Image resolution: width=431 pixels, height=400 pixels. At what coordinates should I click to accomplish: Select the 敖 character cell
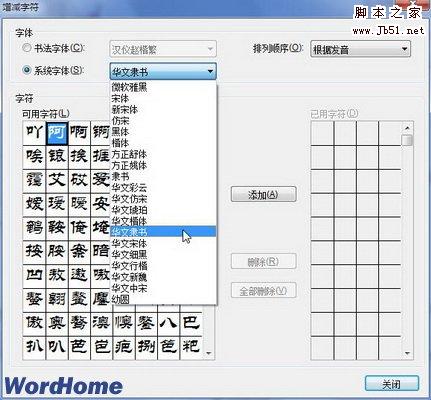(x=57, y=276)
